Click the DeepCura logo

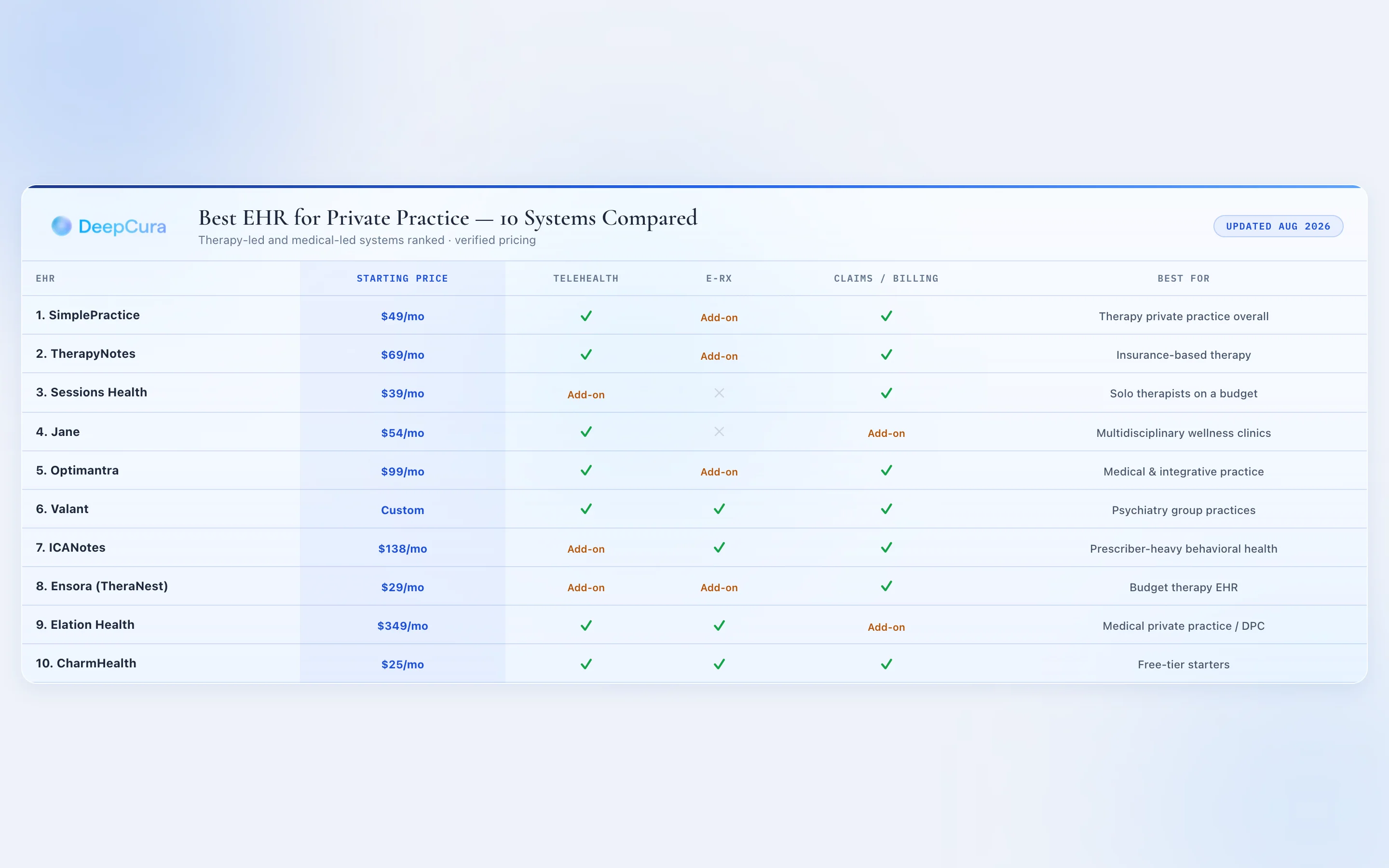coord(109,226)
